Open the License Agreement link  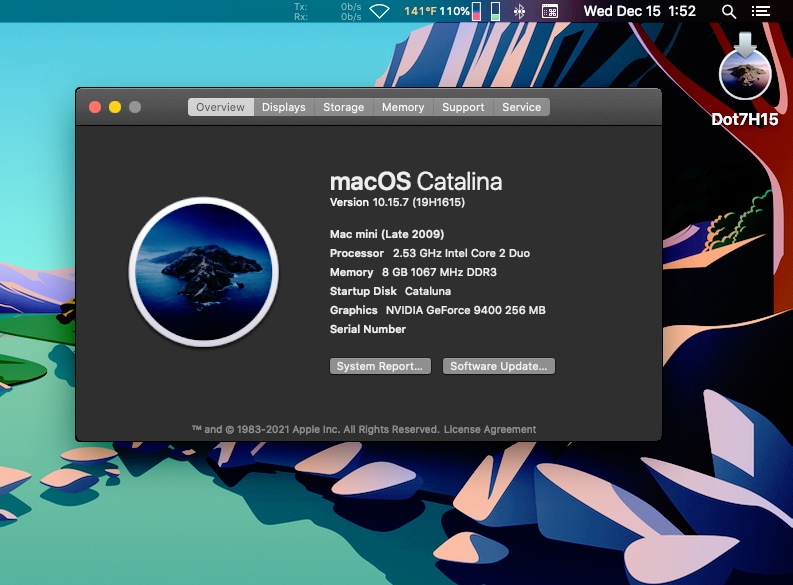pyautogui.click(x=490, y=429)
